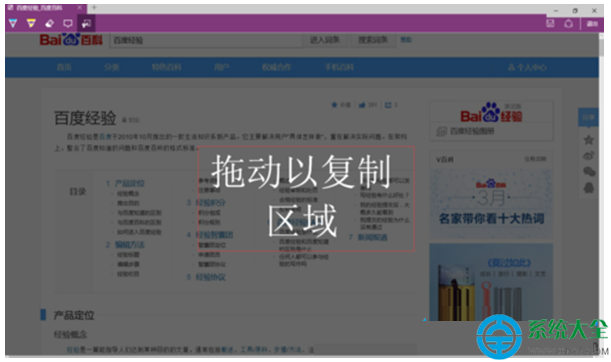
Task: Click the star favorite icon in right sidebar
Action: (x=588, y=140)
